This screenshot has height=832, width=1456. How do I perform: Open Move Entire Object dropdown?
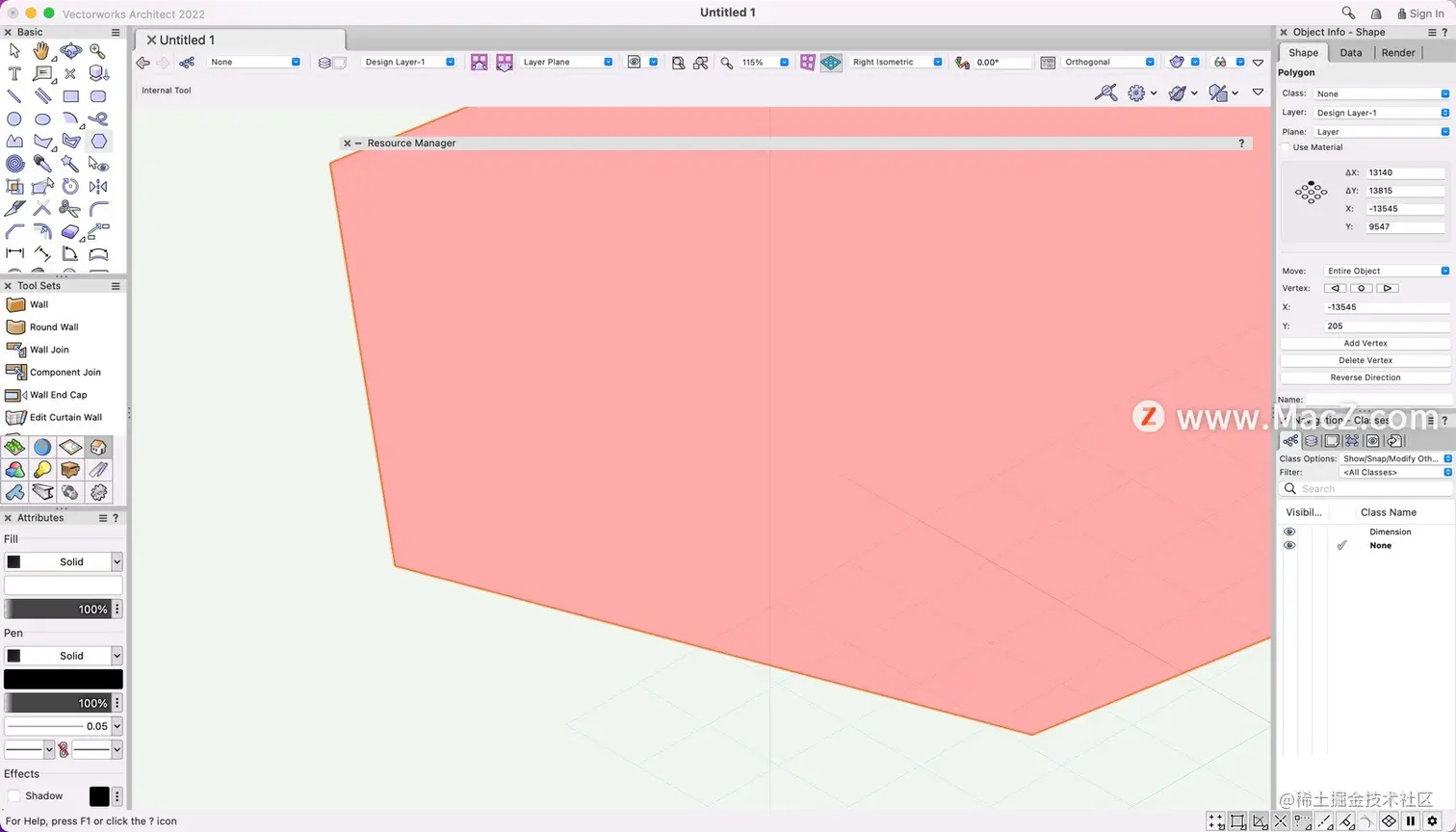(x=1387, y=271)
